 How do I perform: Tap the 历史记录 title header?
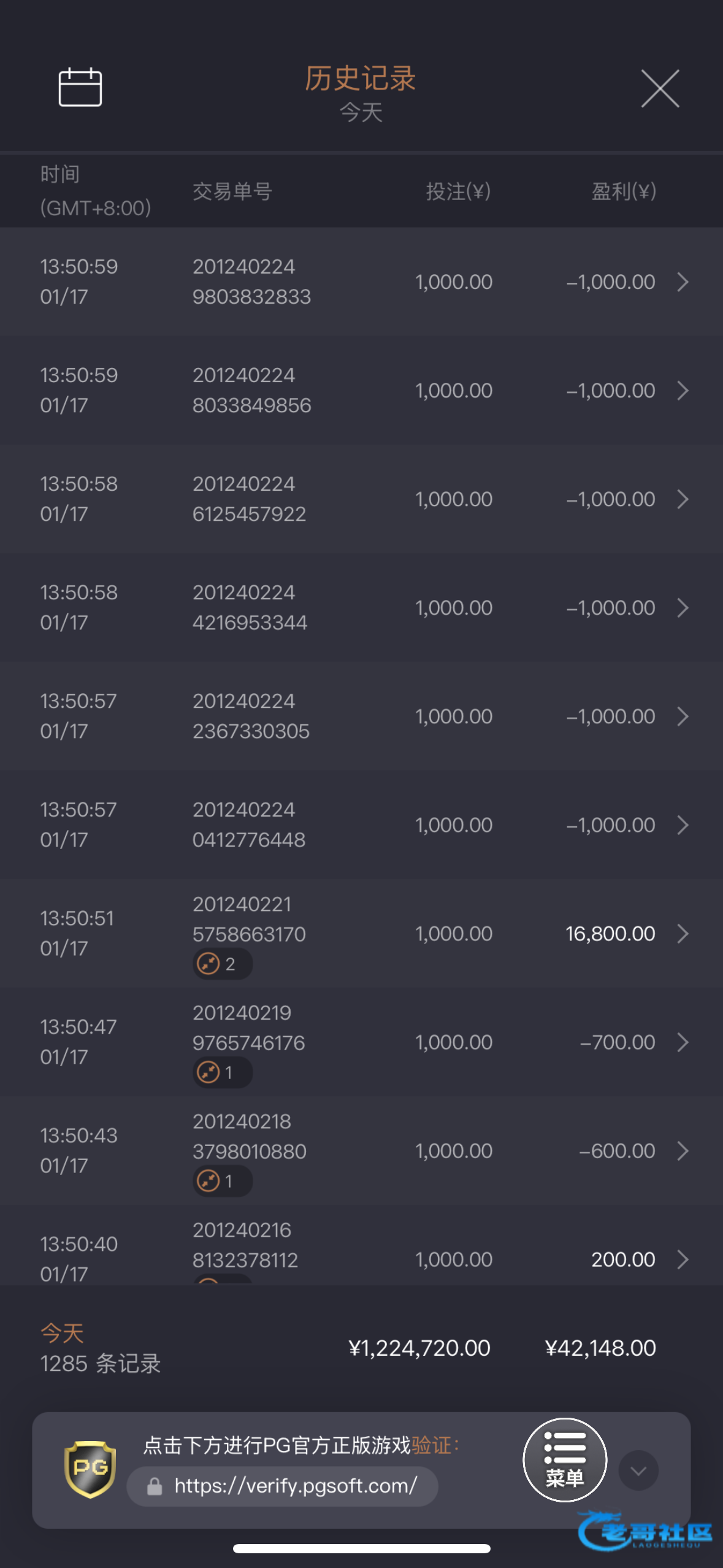point(361,79)
